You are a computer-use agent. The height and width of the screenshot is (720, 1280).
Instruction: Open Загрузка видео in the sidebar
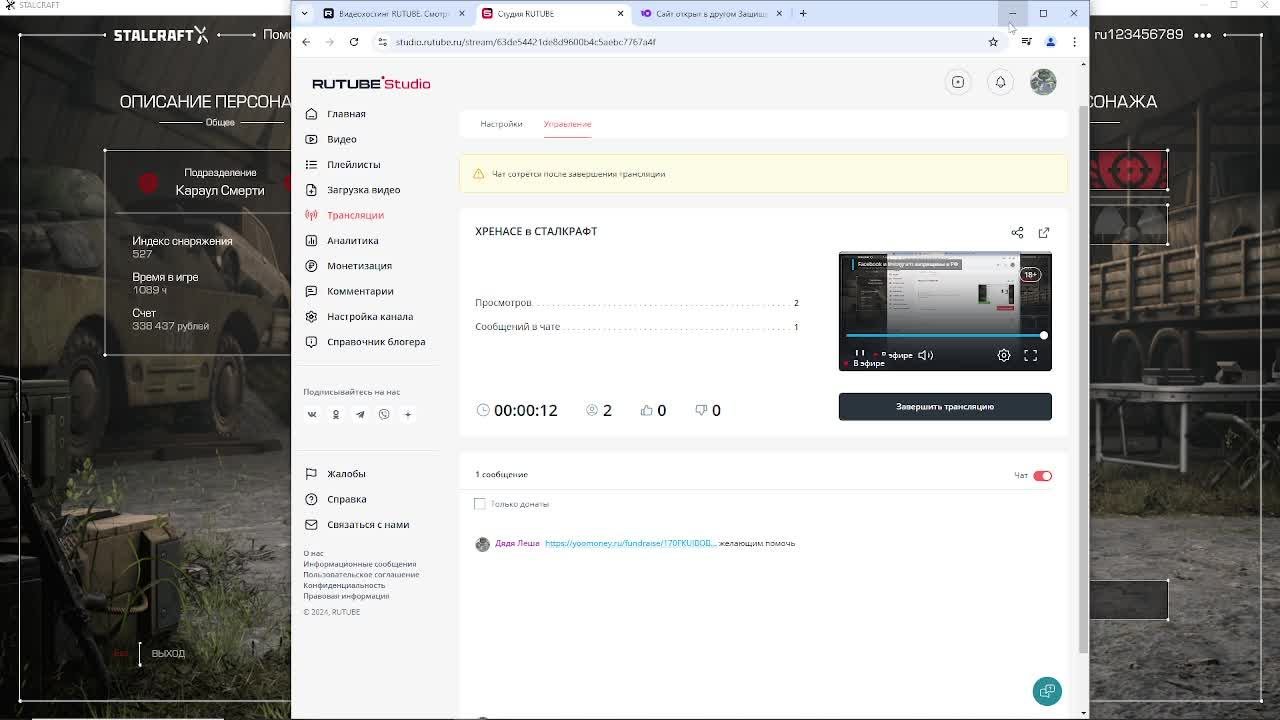click(x=363, y=190)
